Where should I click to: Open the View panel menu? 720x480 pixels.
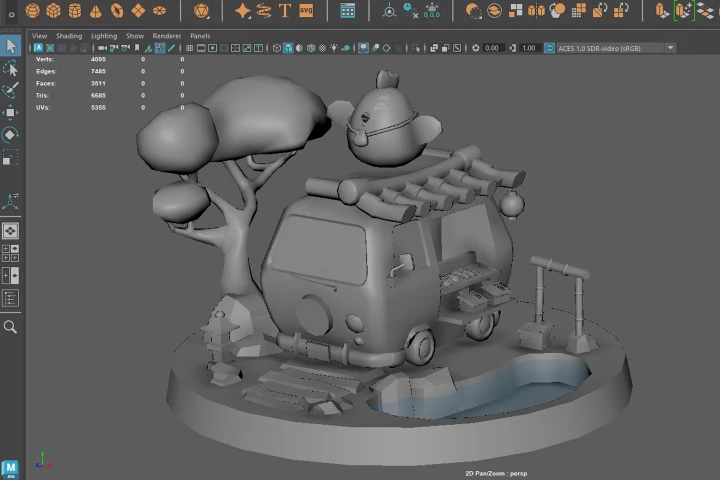tap(39, 36)
